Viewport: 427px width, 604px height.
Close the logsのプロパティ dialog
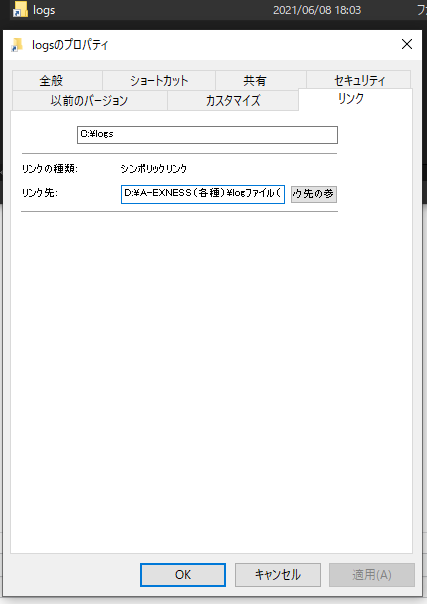pyautogui.click(x=407, y=44)
